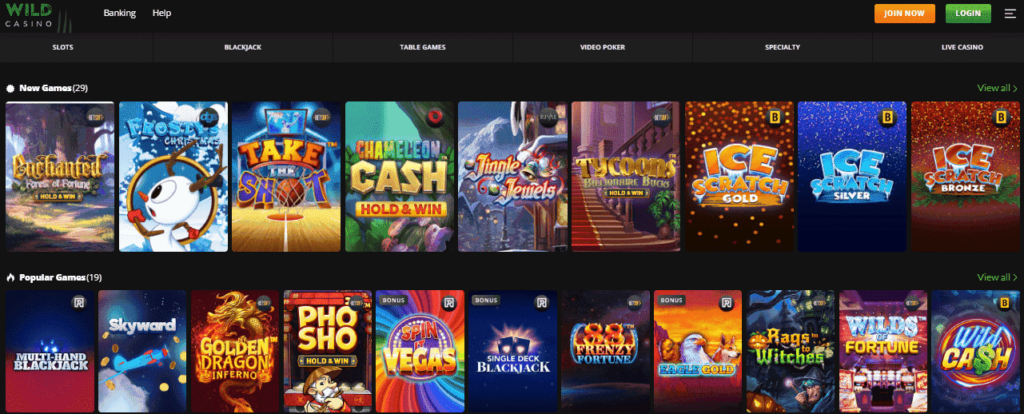This screenshot has height=414, width=1024.
Task: Open the Help menu item
Action: (161, 13)
